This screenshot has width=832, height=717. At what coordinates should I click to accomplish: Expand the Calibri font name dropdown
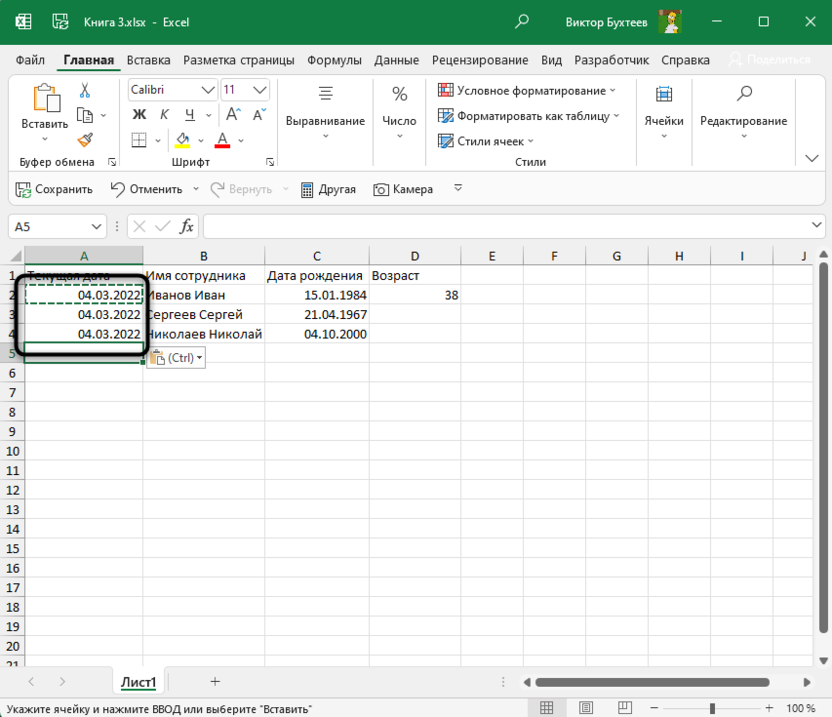pyautogui.click(x=208, y=90)
